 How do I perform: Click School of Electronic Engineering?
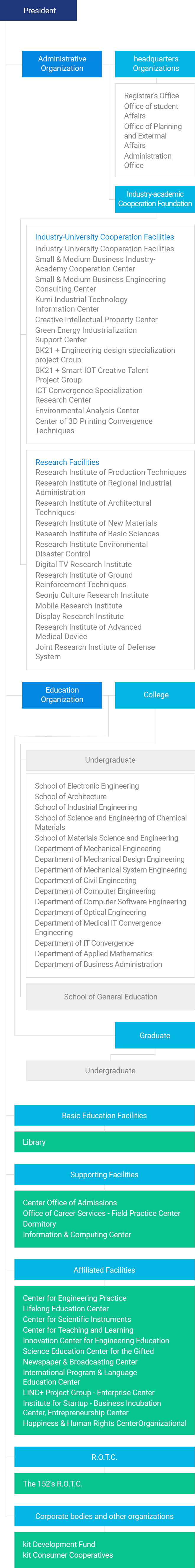(87, 786)
